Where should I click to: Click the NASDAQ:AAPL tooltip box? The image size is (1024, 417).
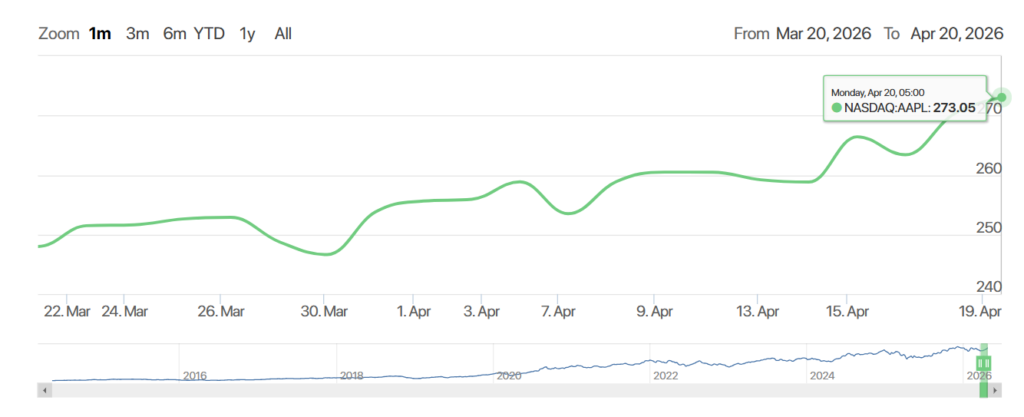(898, 99)
